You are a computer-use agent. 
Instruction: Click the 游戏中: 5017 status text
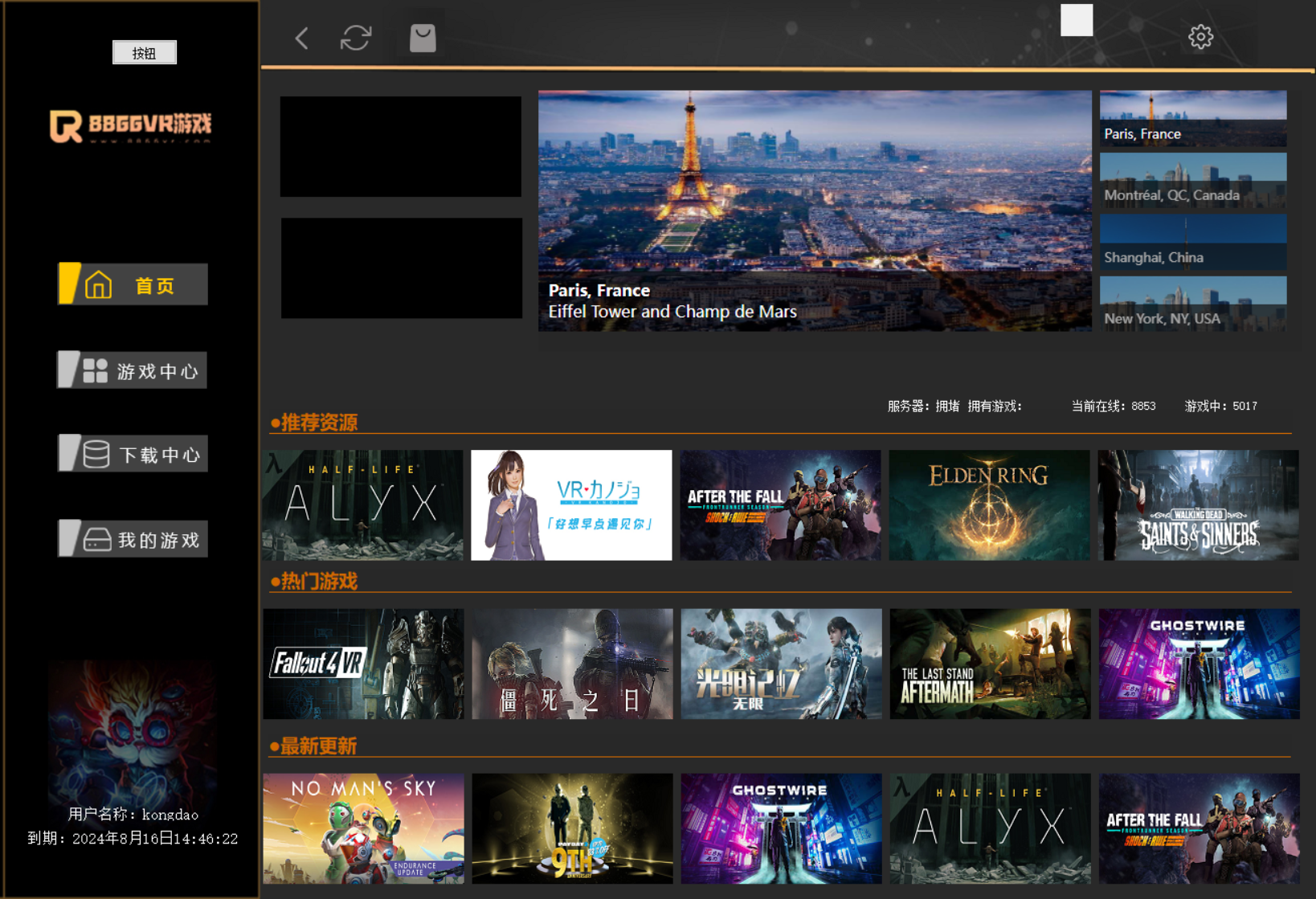coord(1221,407)
